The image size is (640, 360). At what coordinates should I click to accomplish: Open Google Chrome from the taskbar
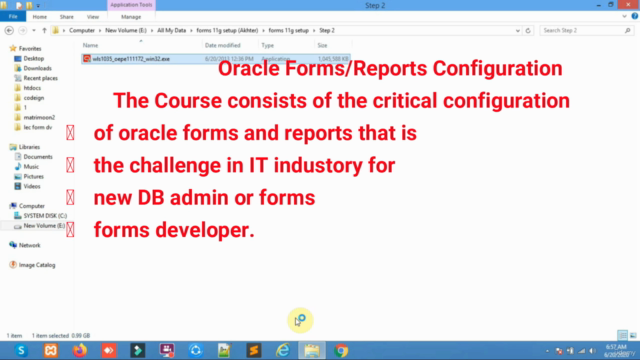click(341, 350)
